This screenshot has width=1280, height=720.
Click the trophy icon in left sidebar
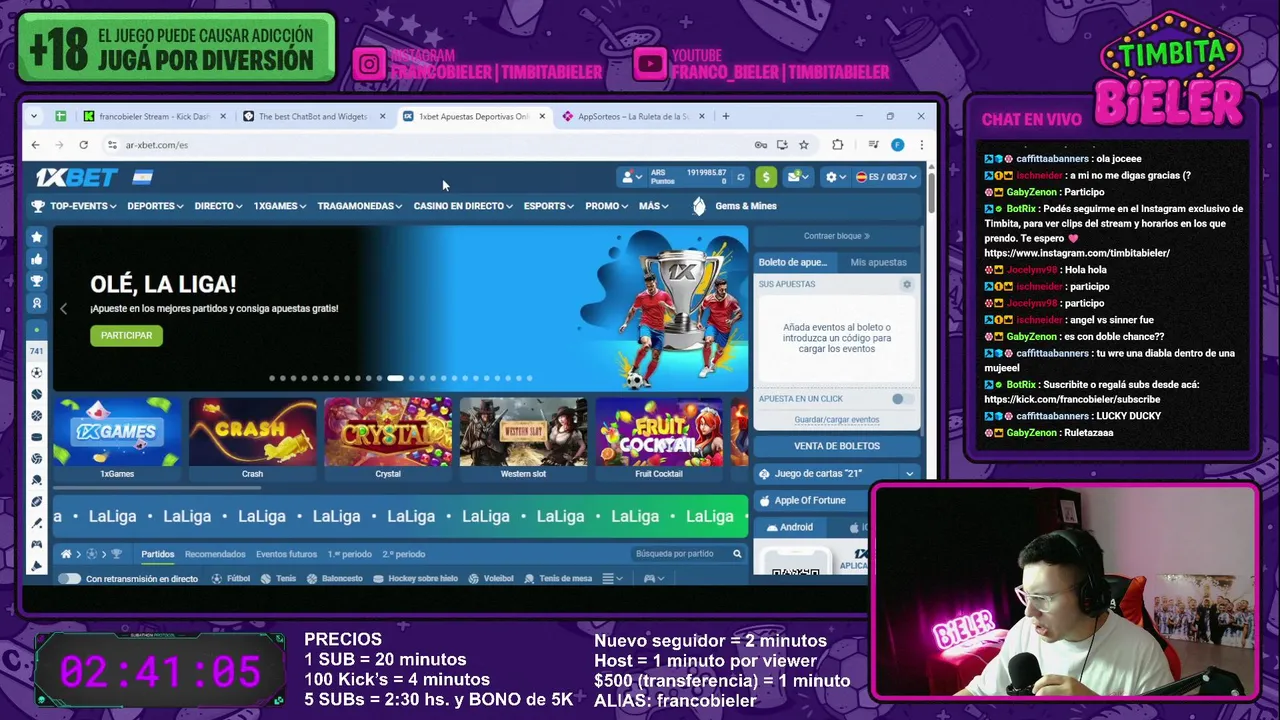point(37,281)
